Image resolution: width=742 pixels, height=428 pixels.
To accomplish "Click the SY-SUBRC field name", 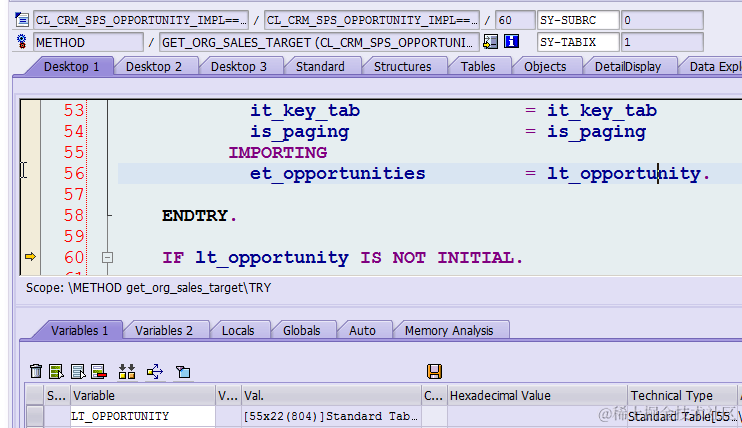I will pyautogui.click(x=578, y=20).
